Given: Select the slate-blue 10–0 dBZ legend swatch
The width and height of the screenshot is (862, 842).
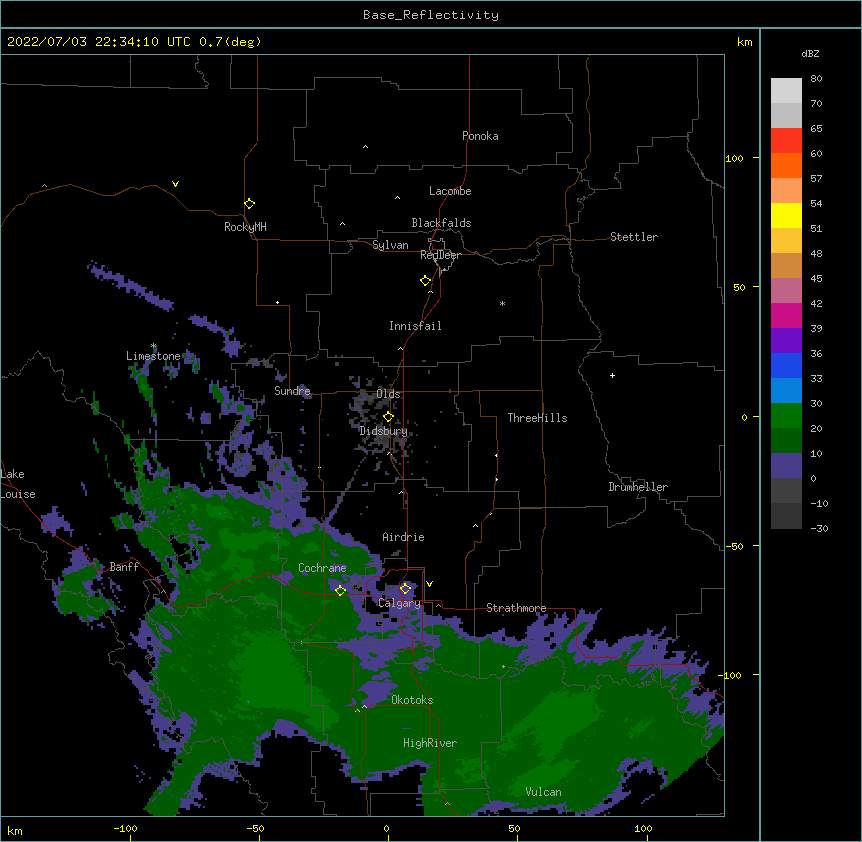Looking at the screenshot, I should [x=786, y=466].
